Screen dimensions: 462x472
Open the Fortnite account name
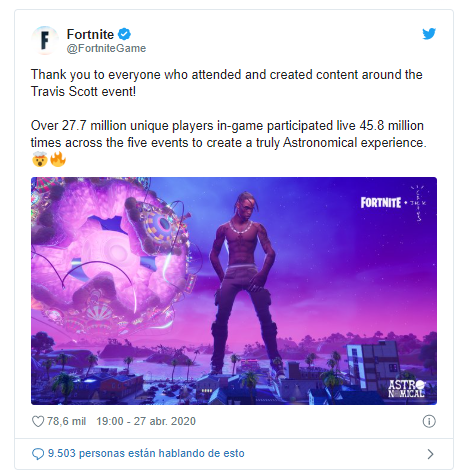[x=90, y=34]
